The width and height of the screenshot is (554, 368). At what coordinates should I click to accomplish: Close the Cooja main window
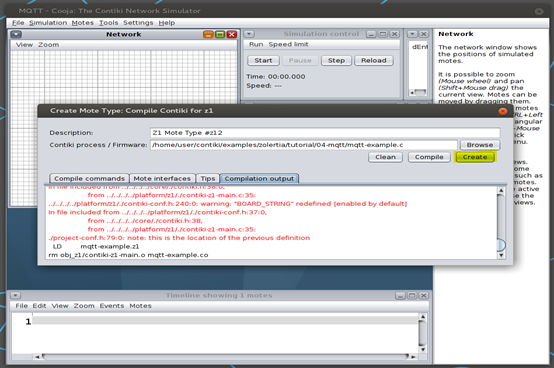pos(539,11)
